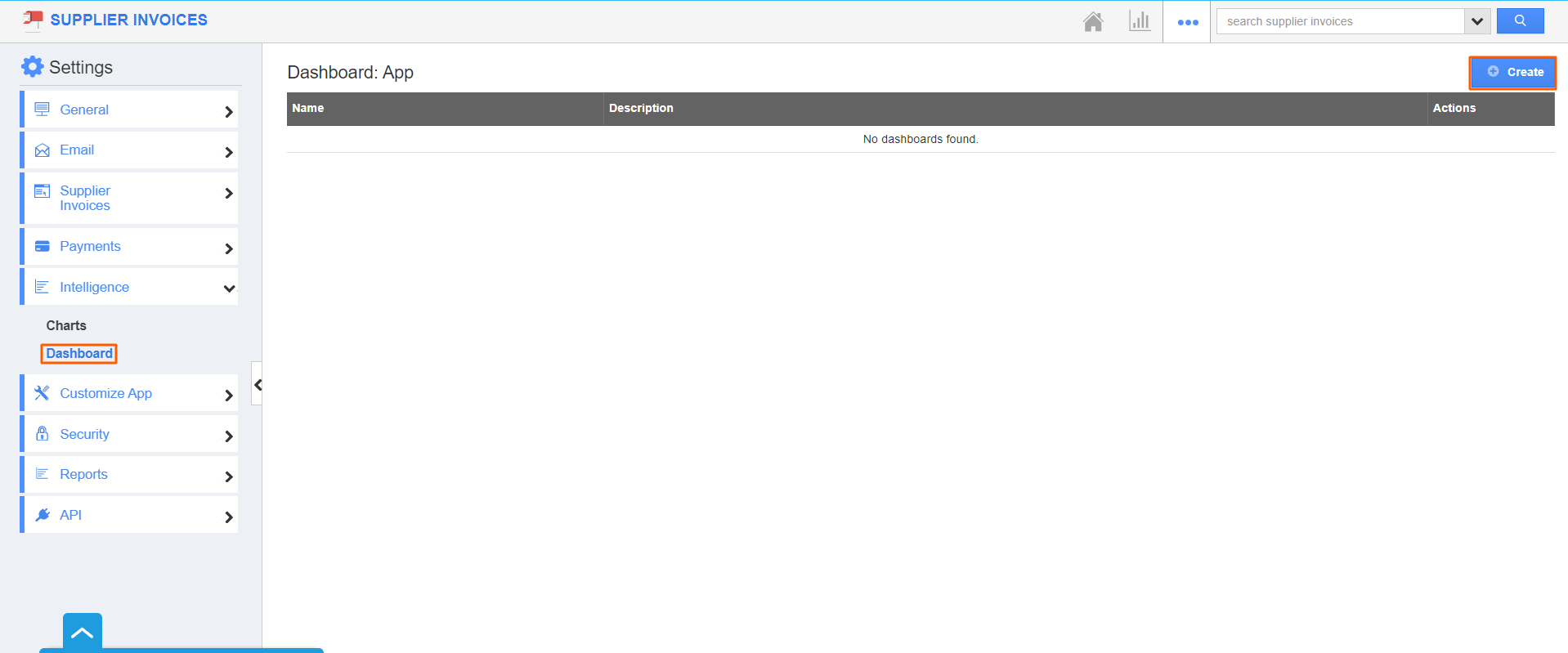Expand the Reports section chevron
Viewport: 1568px width, 653px height.
(229, 476)
